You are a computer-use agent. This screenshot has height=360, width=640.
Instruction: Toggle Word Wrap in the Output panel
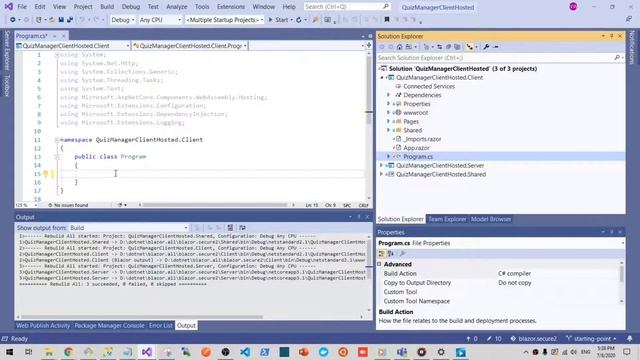(242, 228)
